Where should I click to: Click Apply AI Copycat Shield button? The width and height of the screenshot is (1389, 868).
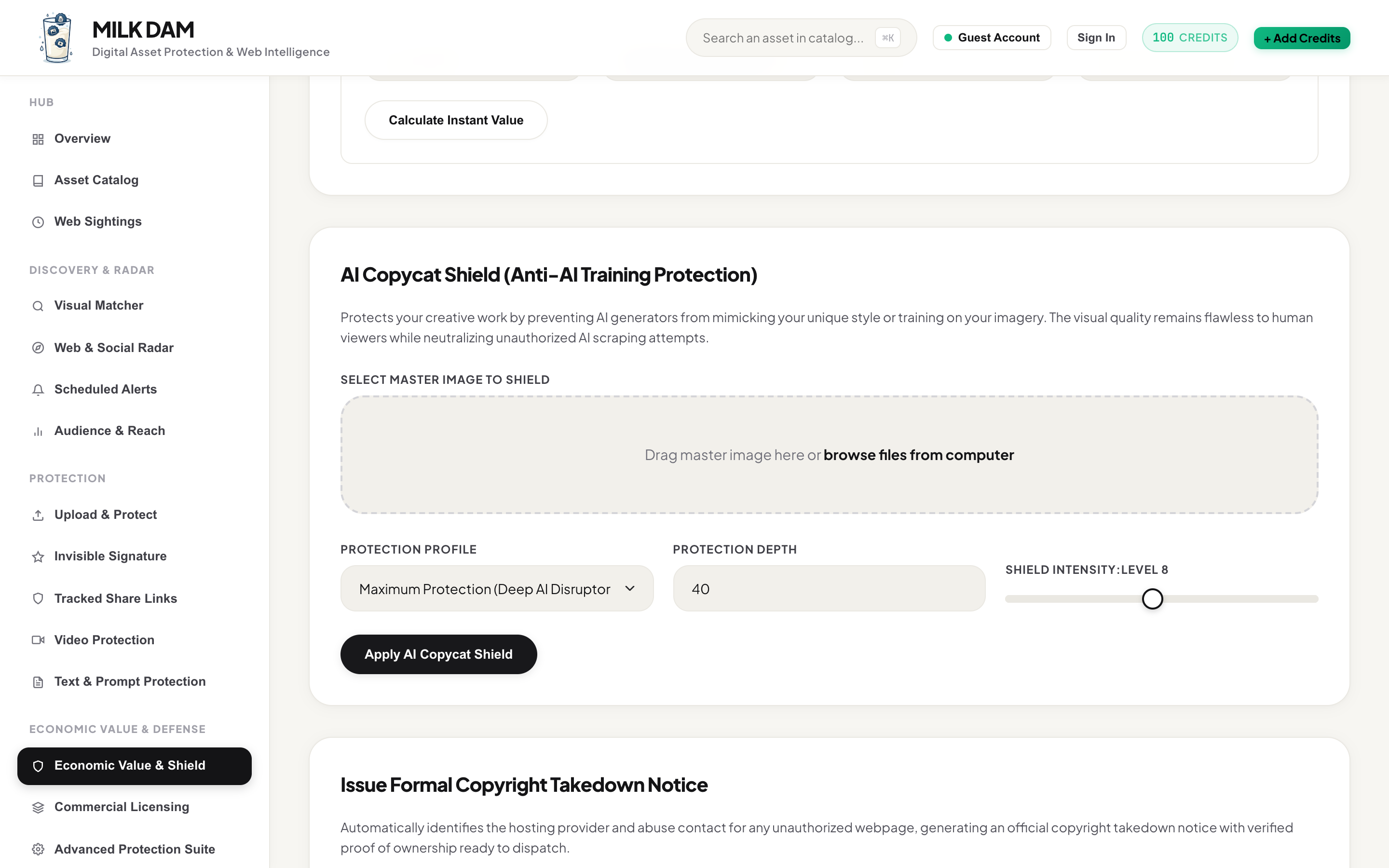pyautogui.click(x=438, y=654)
